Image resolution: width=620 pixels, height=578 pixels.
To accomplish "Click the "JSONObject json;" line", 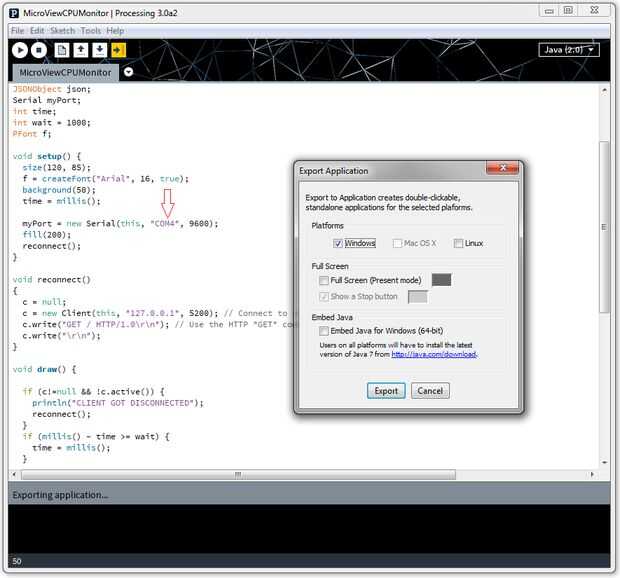I will (51, 89).
